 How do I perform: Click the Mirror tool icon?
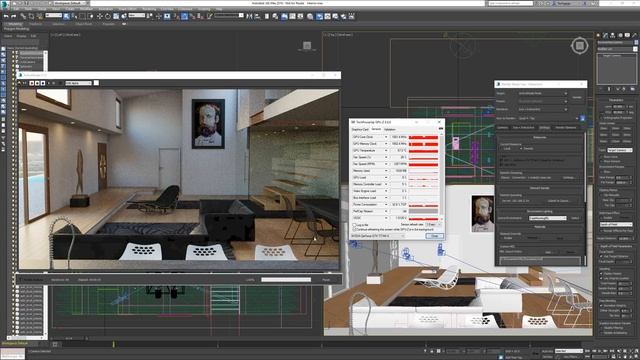[x=249, y=16]
